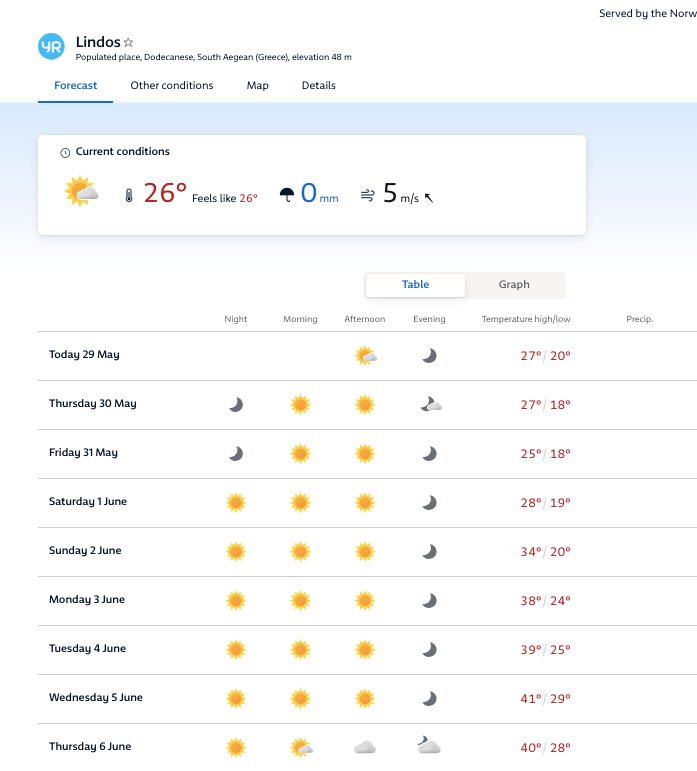Expand the Today 29 May forecast row
The image size is (697, 771).
tap(85, 355)
